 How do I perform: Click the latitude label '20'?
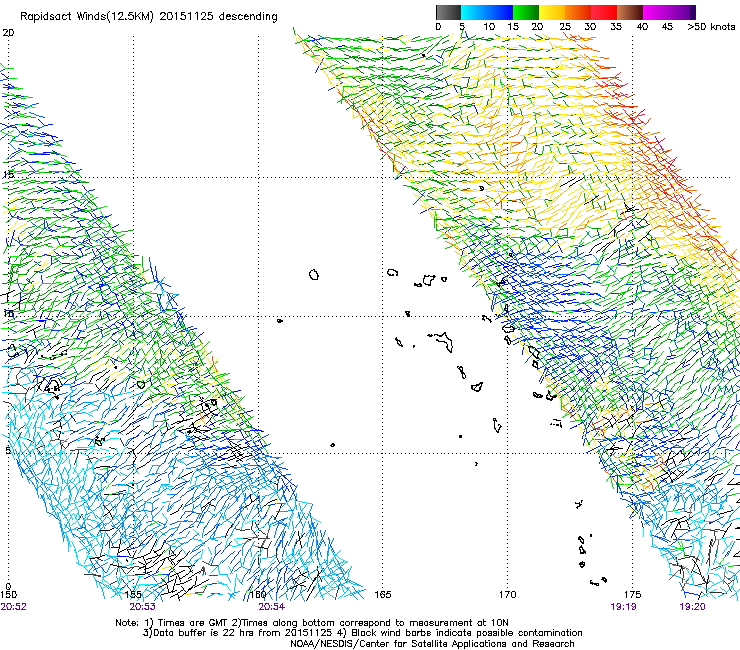pyautogui.click(x=8, y=33)
